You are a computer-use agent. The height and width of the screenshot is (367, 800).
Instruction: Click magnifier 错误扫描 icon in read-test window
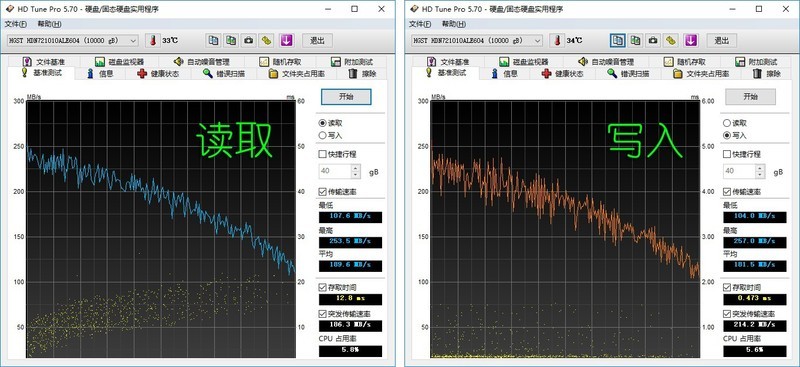coord(208,74)
